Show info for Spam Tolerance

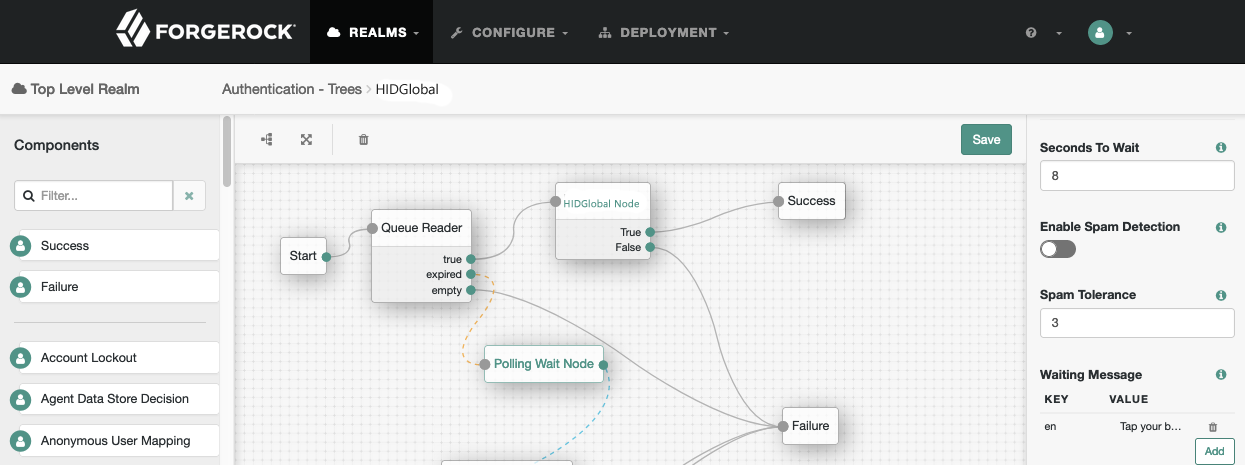[x=1221, y=296]
